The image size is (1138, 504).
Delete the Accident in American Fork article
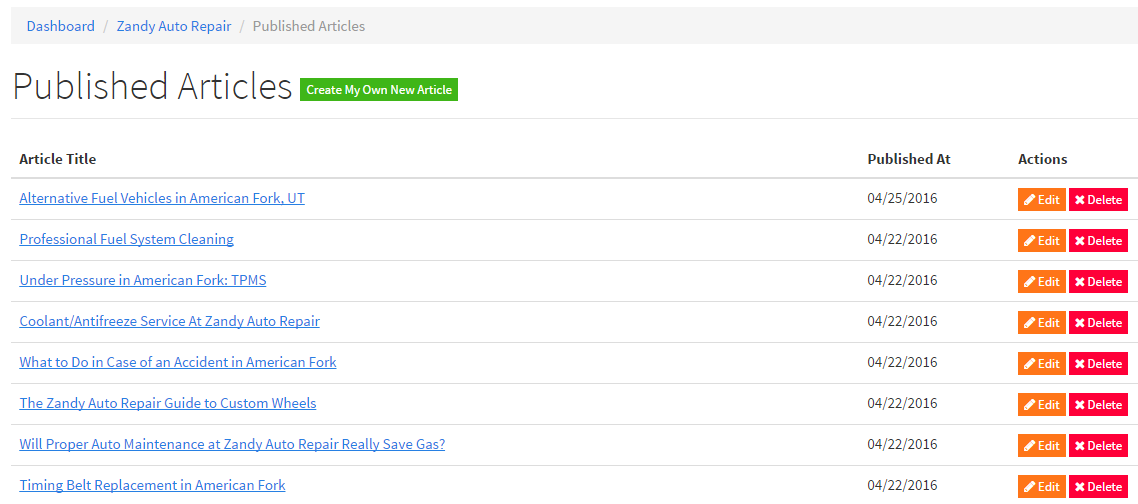click(1098, 364)
